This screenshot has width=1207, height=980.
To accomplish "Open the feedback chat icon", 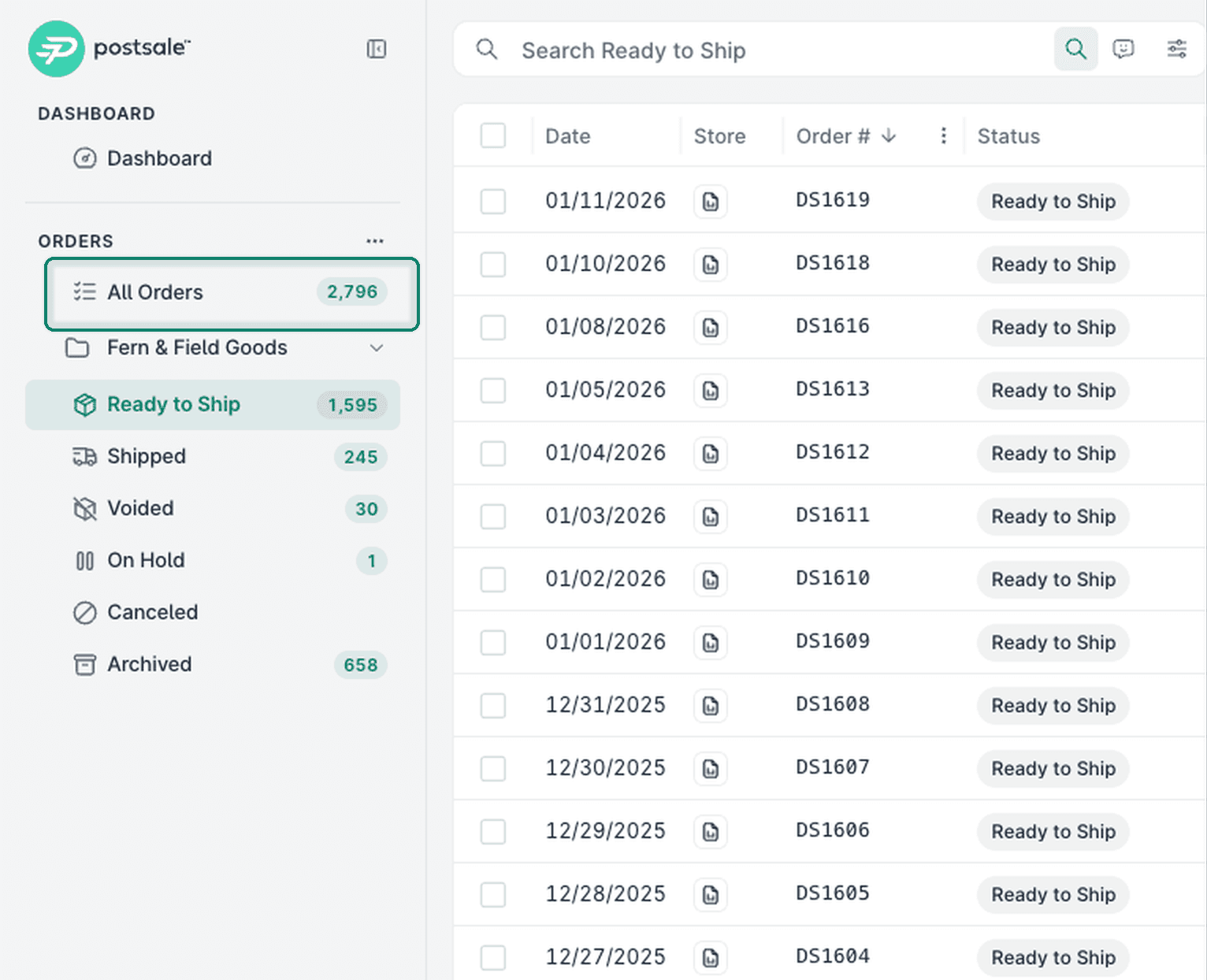I will click(1123, 49).
